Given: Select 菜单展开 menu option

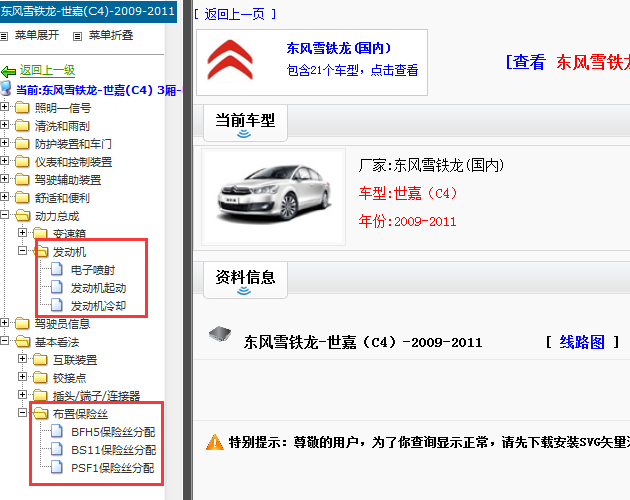Looking at the screenshot, I should coord(37,35).
